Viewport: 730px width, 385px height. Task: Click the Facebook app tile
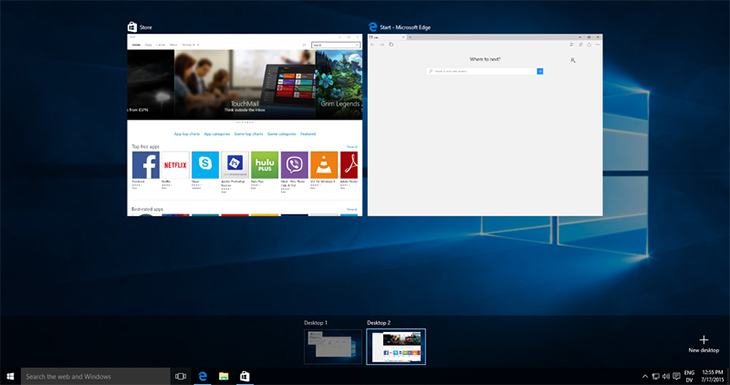pyautogui.click(x=146, y=165)
